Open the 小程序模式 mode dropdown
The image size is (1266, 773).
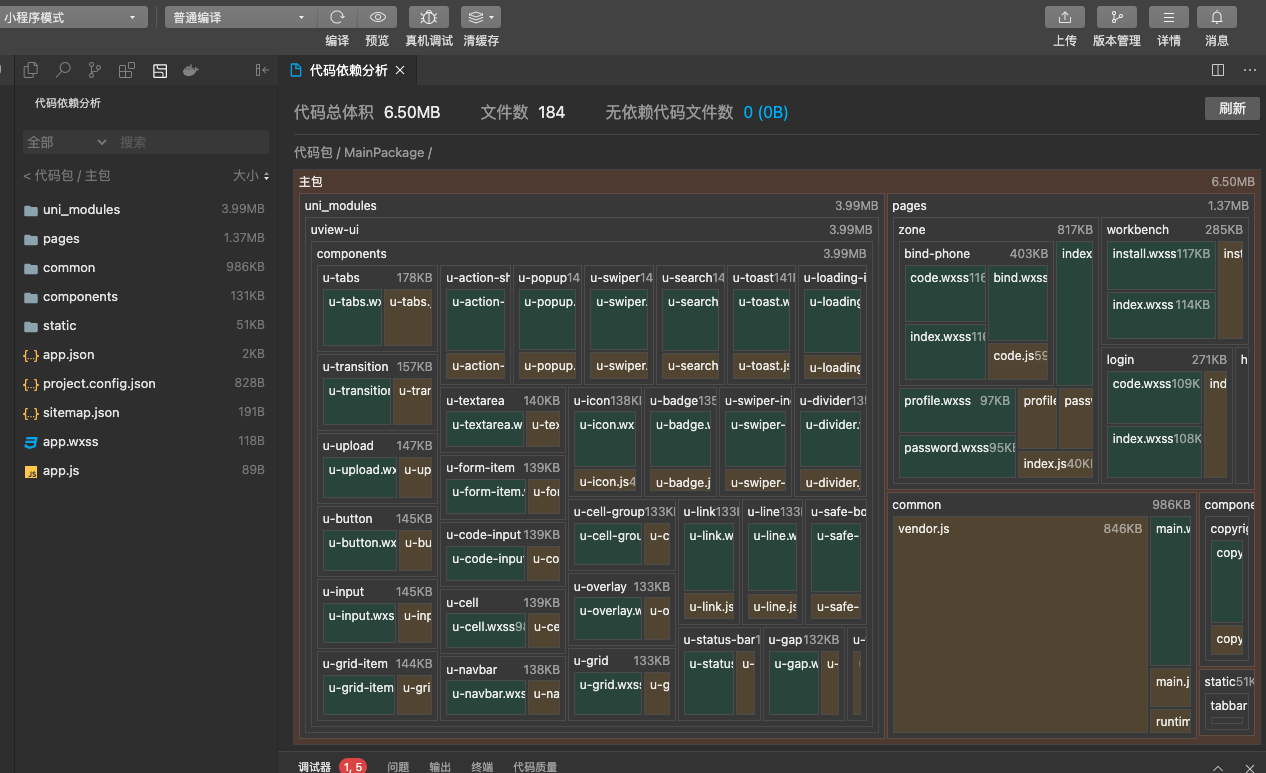[x=72, y=17]
